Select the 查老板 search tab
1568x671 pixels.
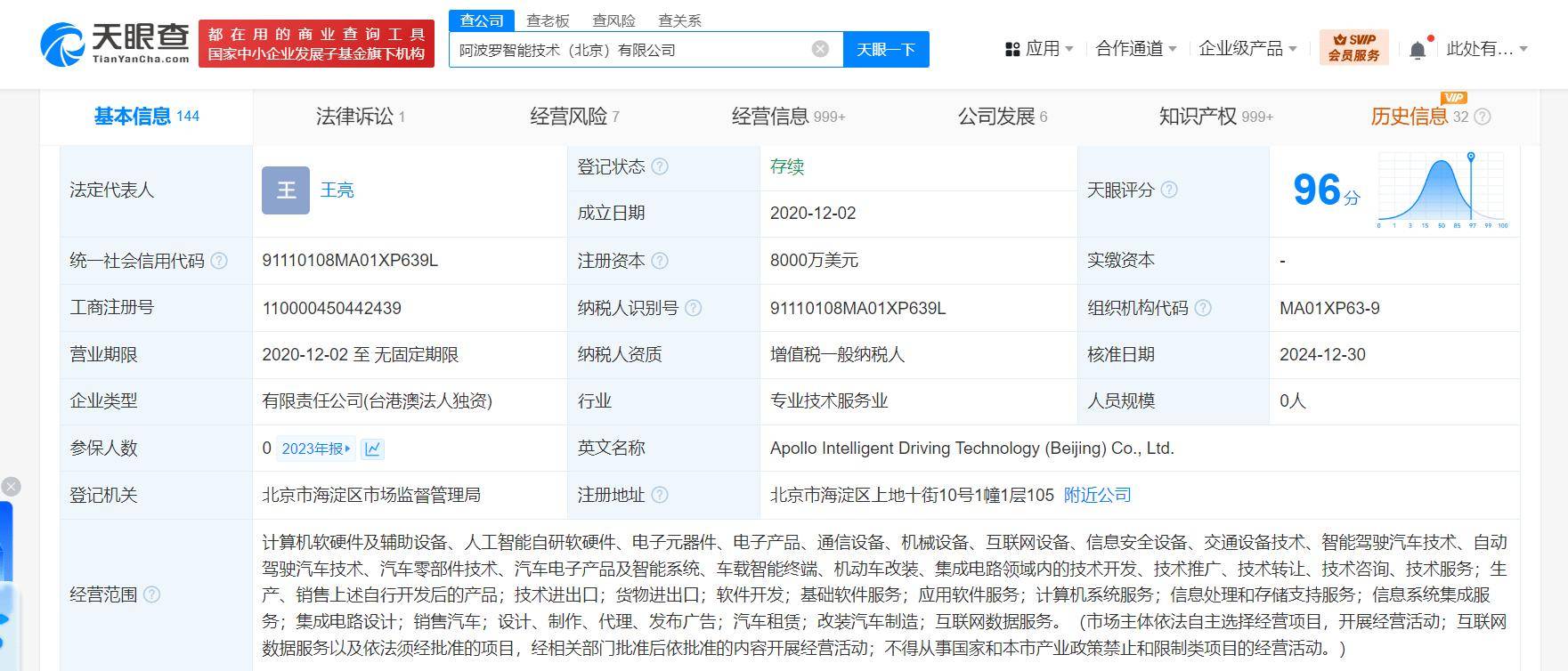tap(548, 20)
